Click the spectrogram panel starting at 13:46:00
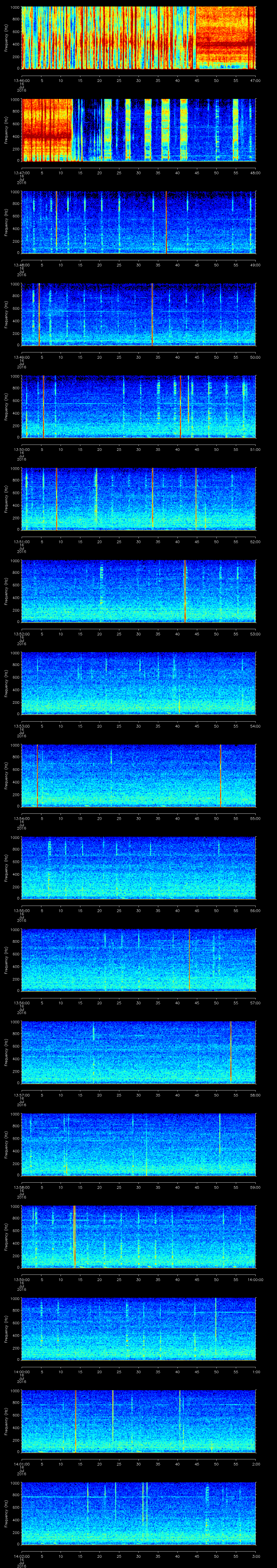 pos(139,38)
